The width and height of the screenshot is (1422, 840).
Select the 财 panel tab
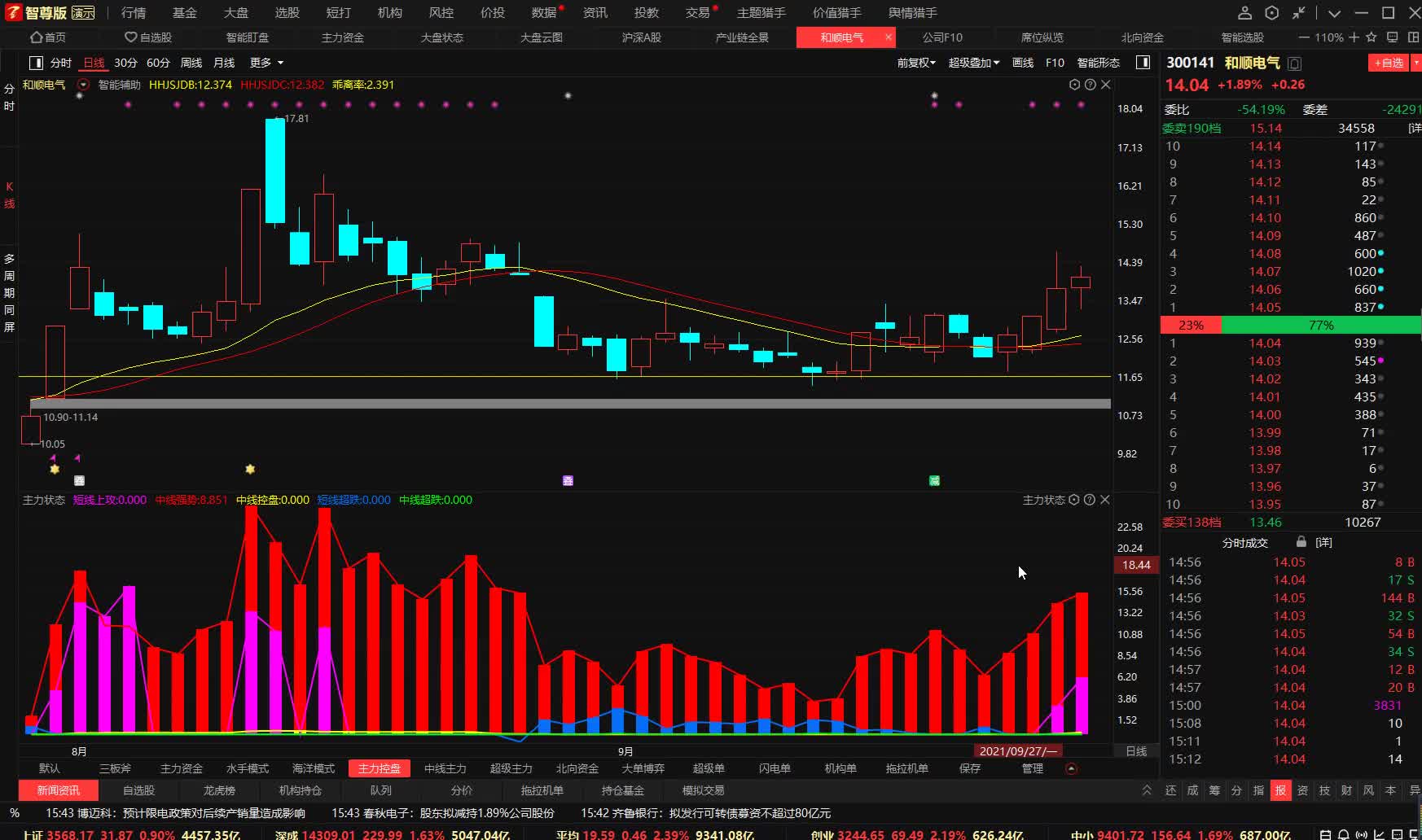tap(1346, 790)
